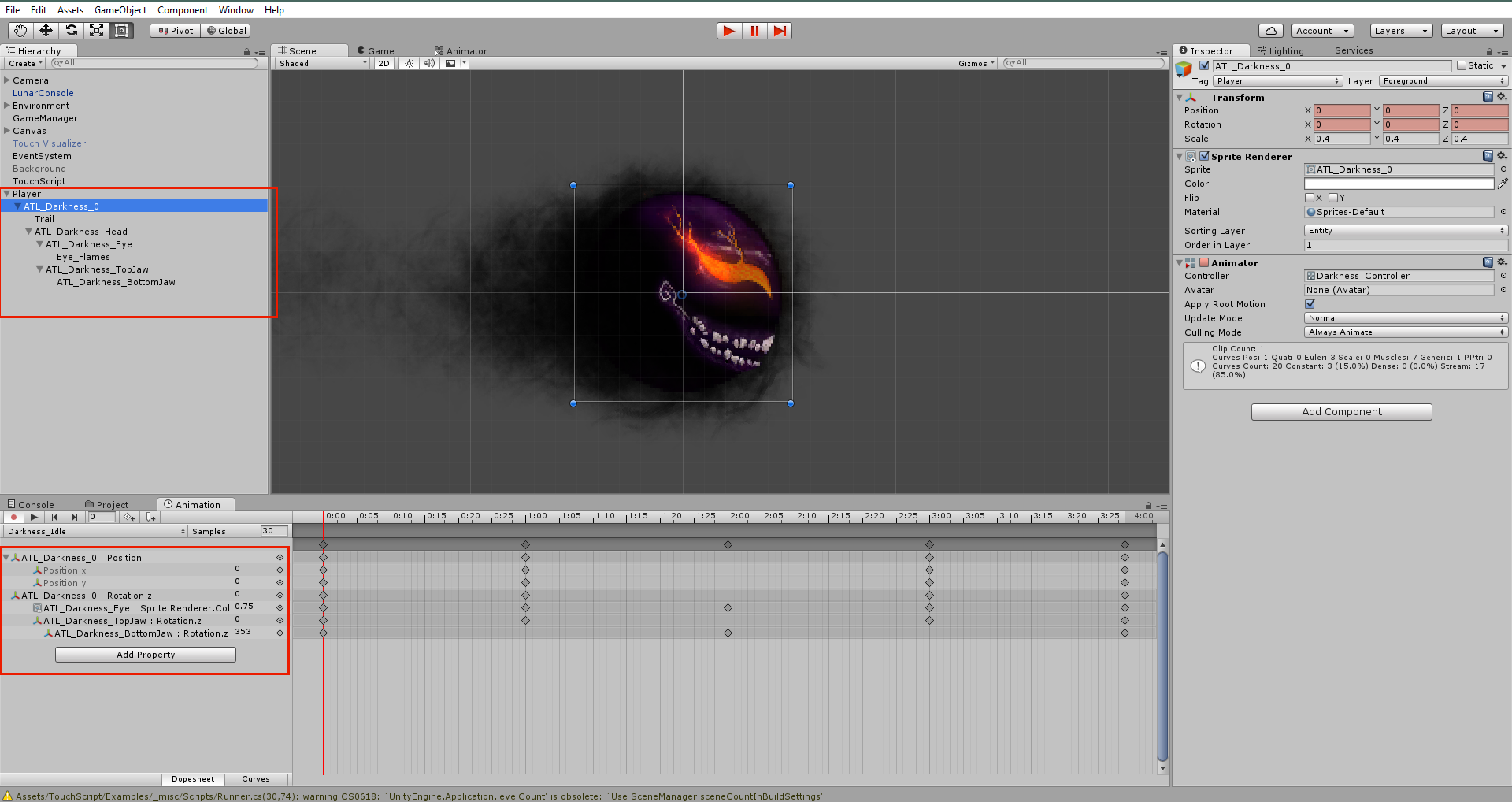Open the Darkness_Idle clip dropdown
The width and height of the screenshot is (1512, 802).
pos(95,531)
